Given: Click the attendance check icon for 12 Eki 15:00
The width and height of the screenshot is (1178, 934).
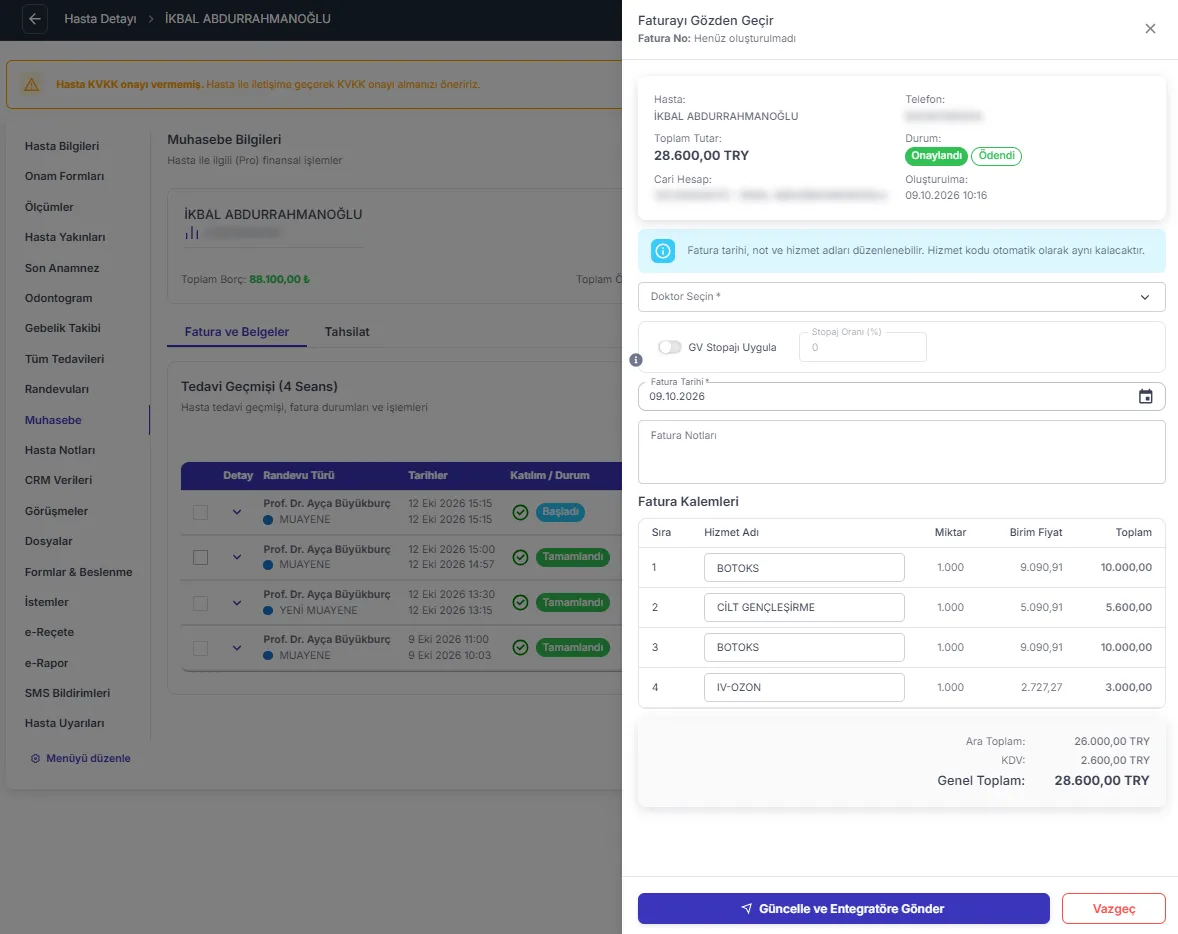Looking at the screenshot, I should [520, 557].
